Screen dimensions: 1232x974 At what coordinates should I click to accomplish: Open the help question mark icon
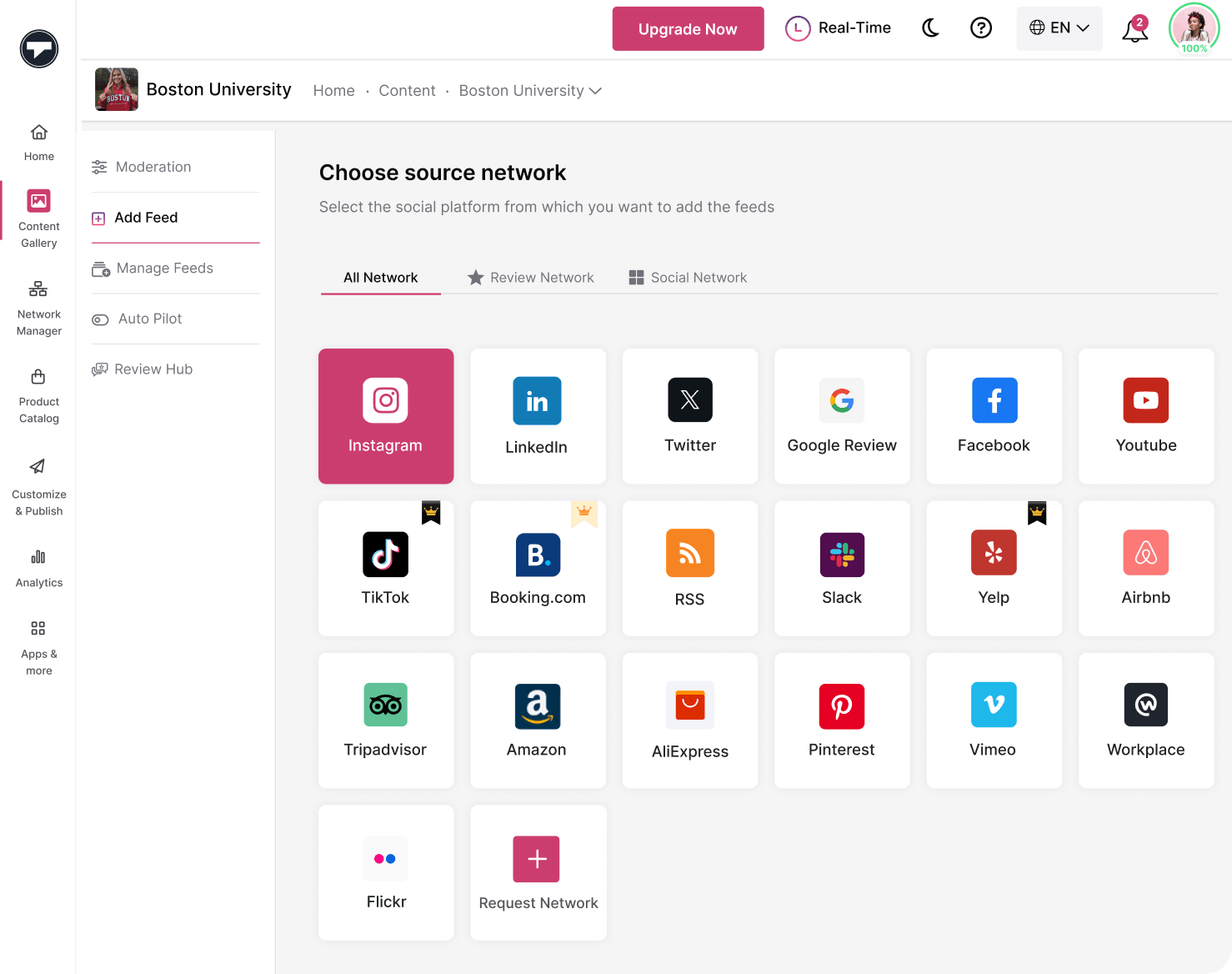(x=981, y=28)
